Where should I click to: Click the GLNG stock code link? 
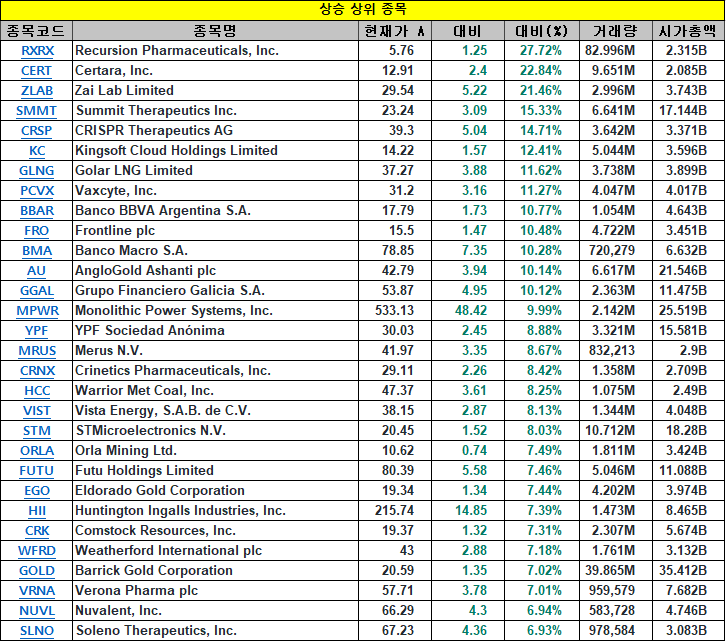pos(37,170)
